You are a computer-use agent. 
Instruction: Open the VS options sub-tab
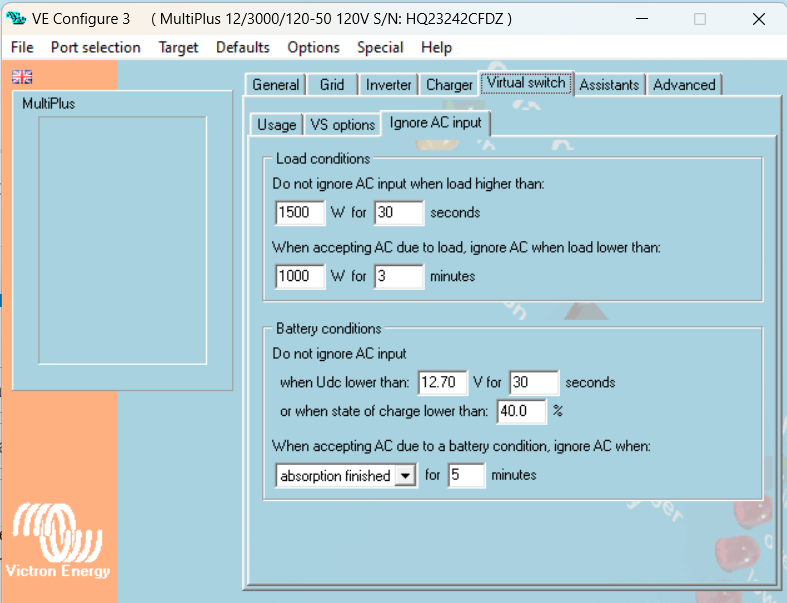point(342,125)
